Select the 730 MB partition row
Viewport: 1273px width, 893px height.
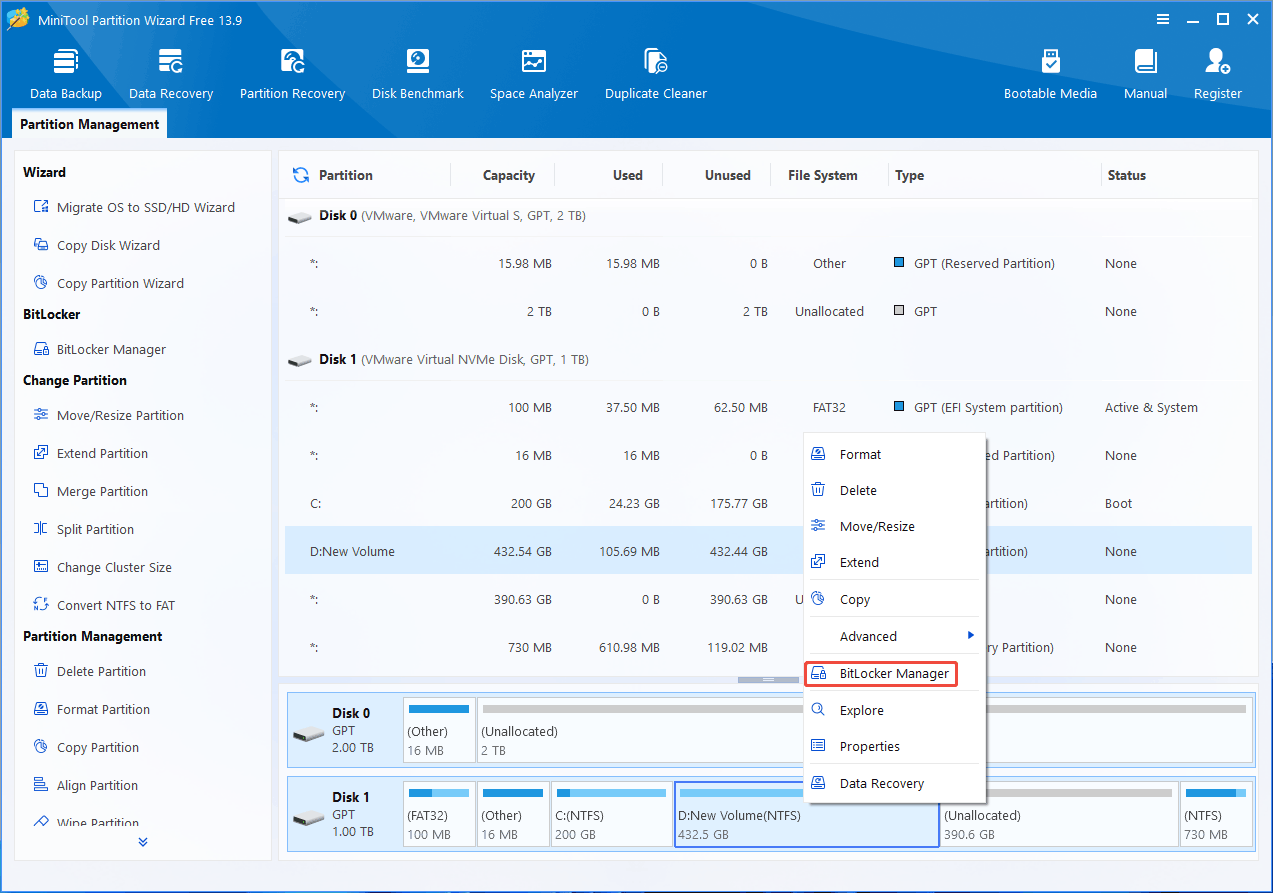[768, 647]
